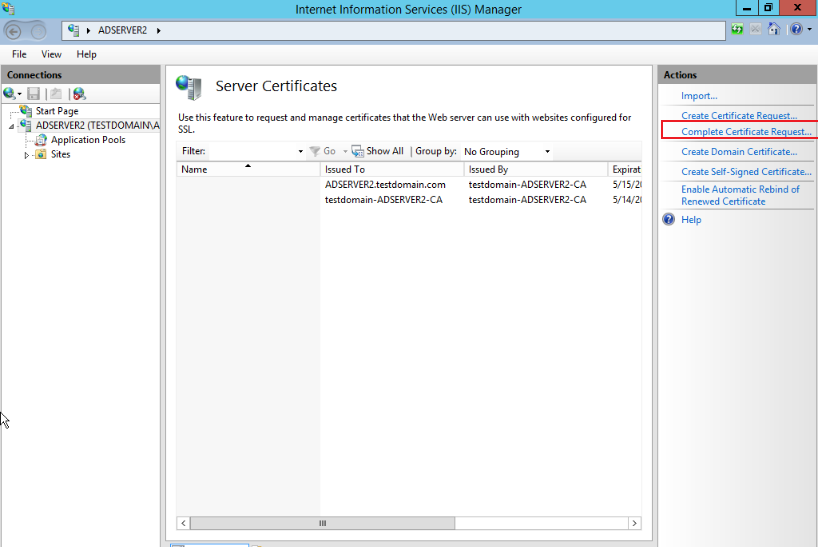Click the Up folder icon in Connections toolbar
The image size is (818, 547).
pos(56,94)
